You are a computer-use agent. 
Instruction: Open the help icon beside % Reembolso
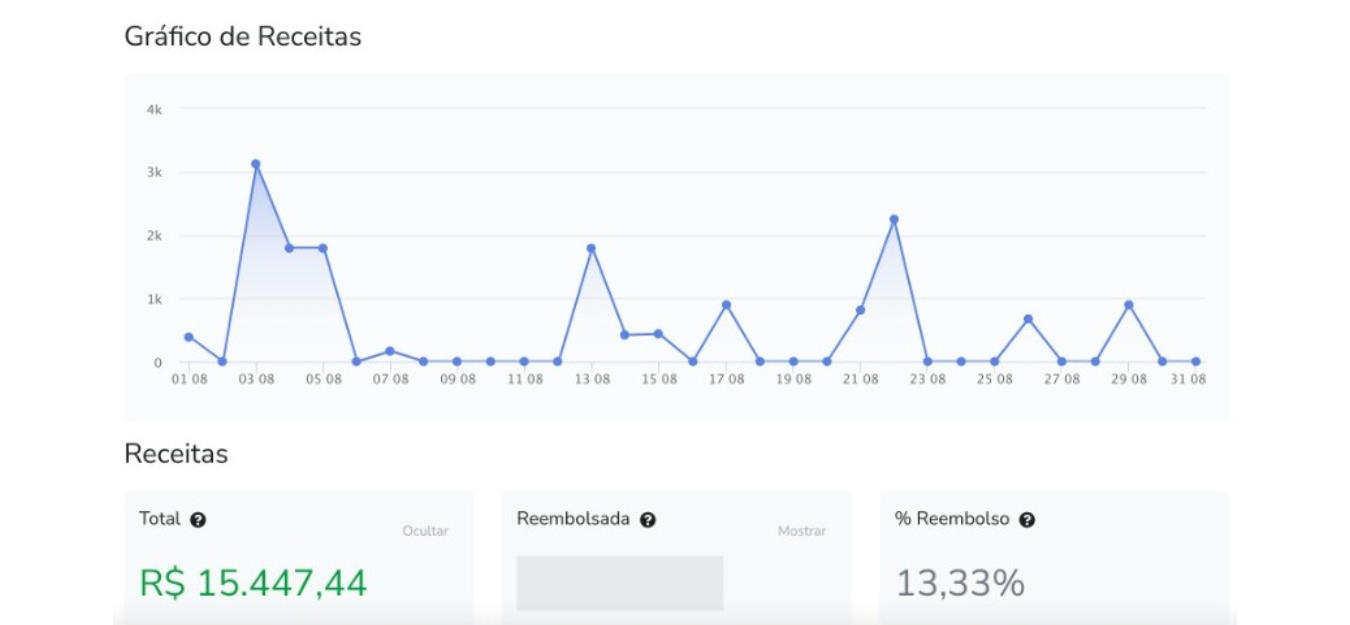click(1026, 520)
